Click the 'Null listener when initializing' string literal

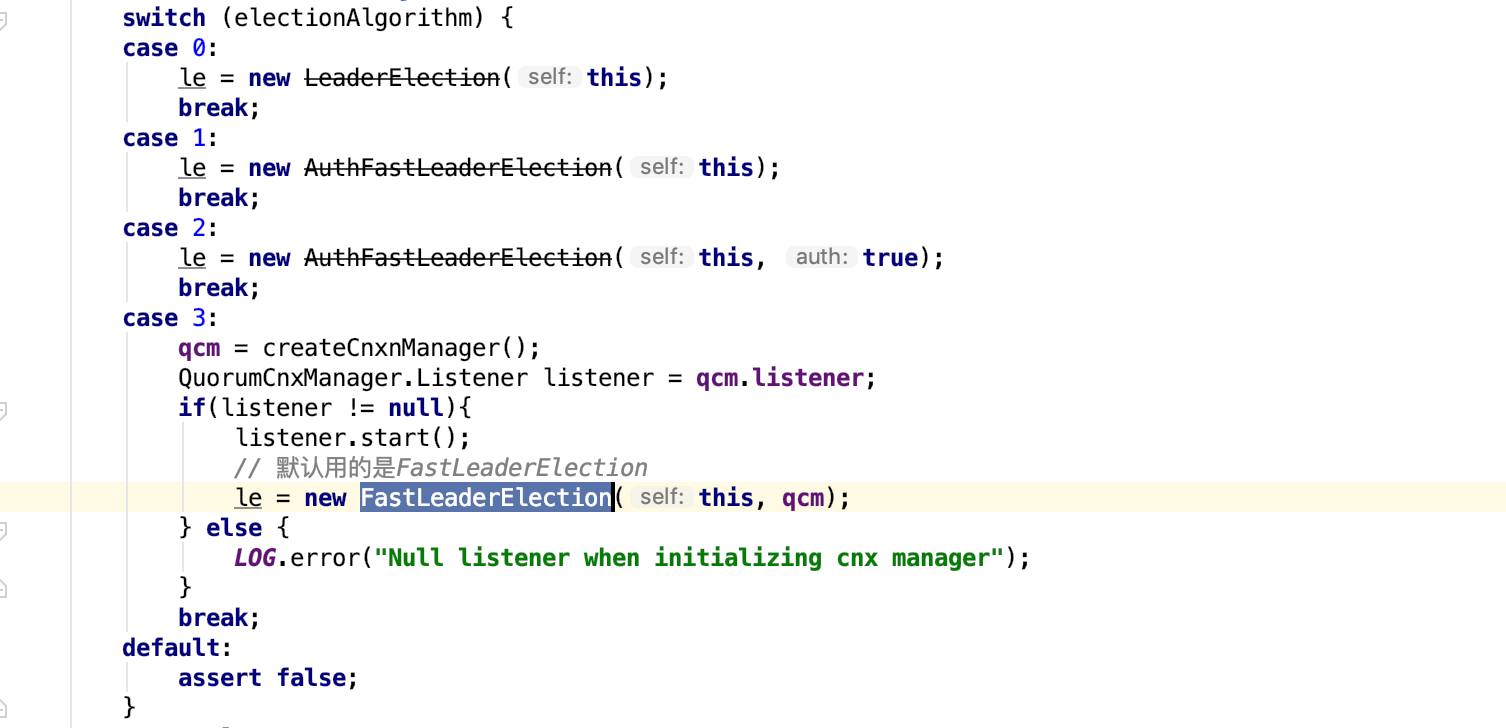click(x=689, y=557)
